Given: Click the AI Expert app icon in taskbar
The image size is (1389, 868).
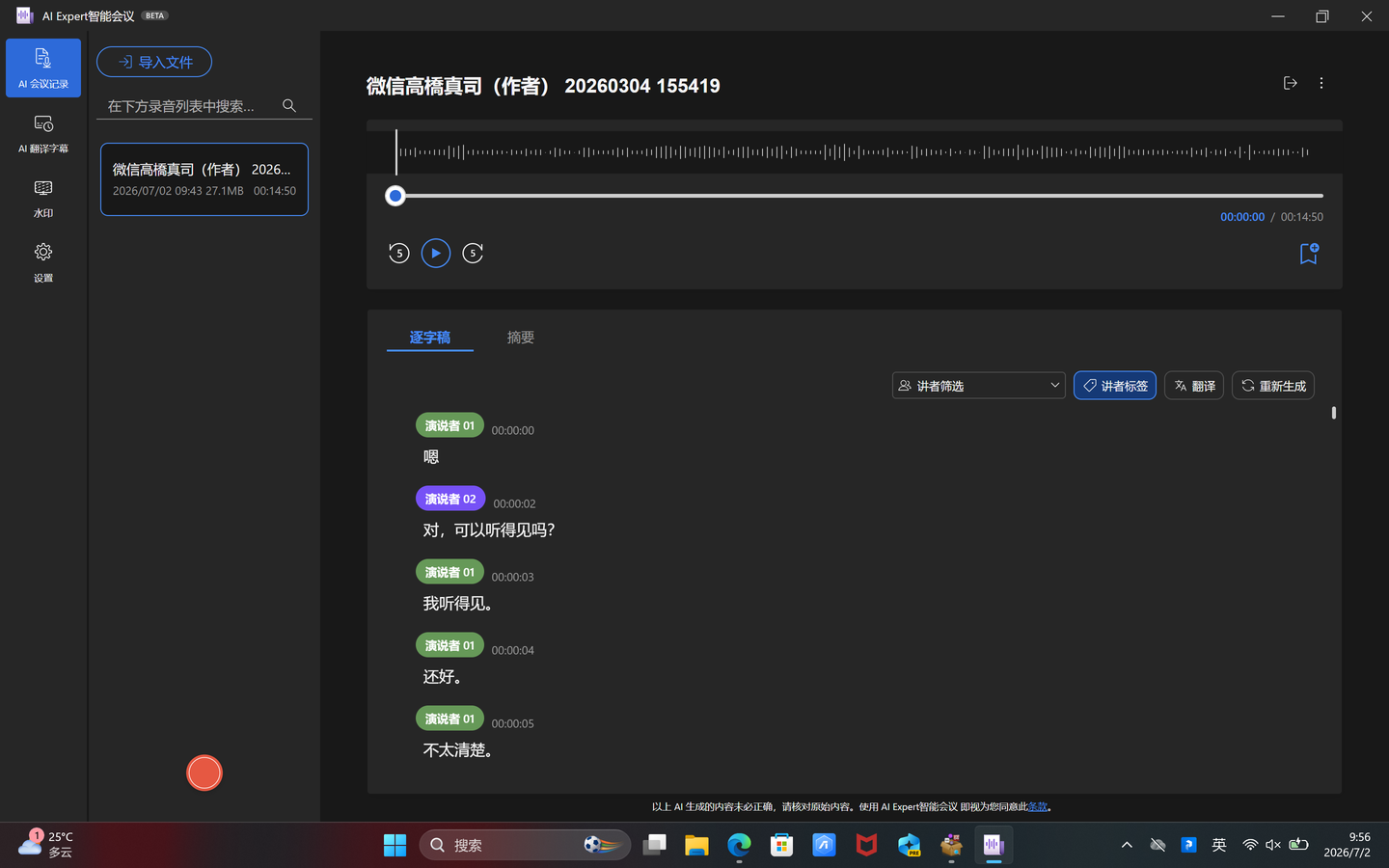Looking at the screenshot, I should point(994,845).
